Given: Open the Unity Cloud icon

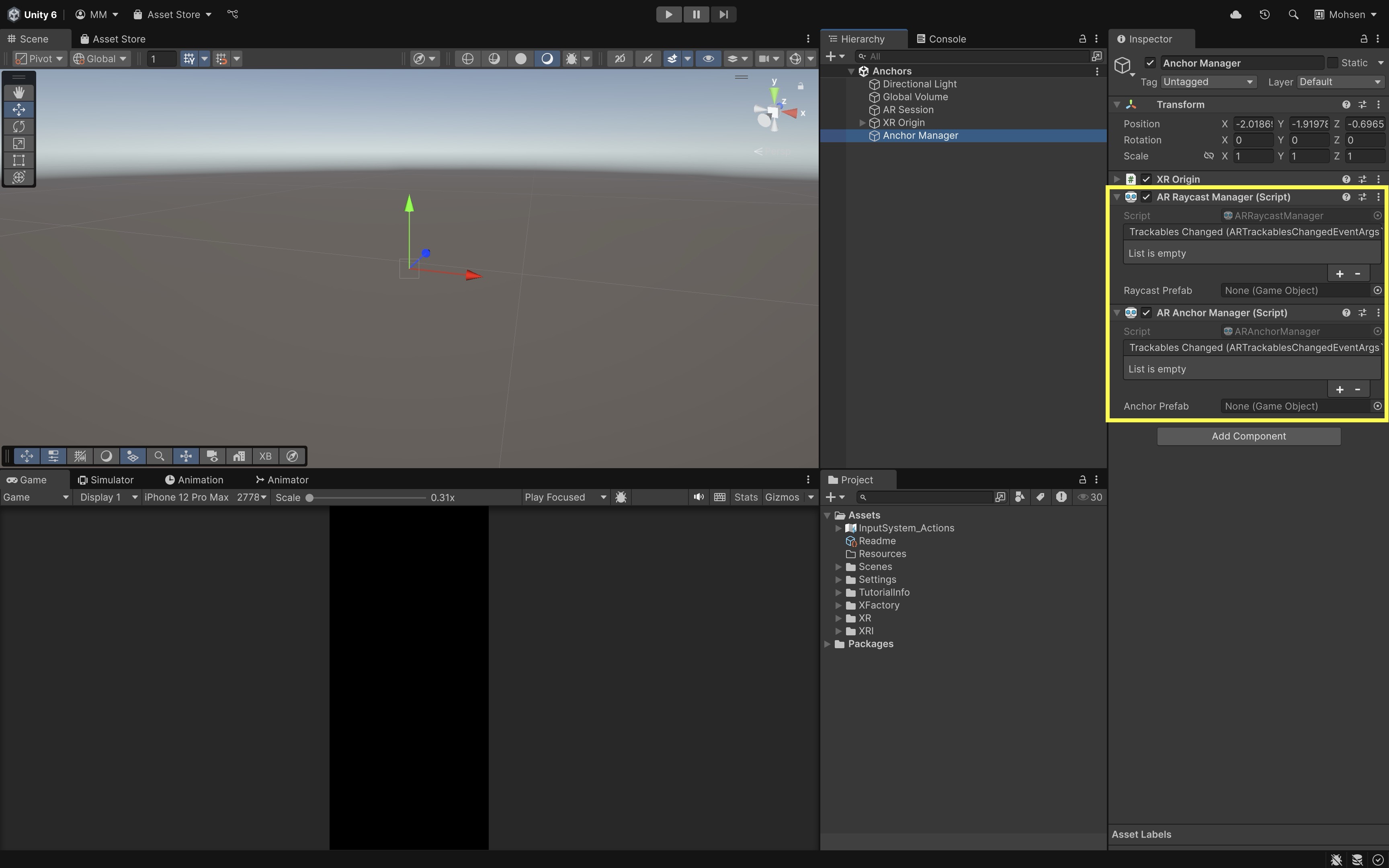Looking at the screenshot, I should (x=1236, y=14).
